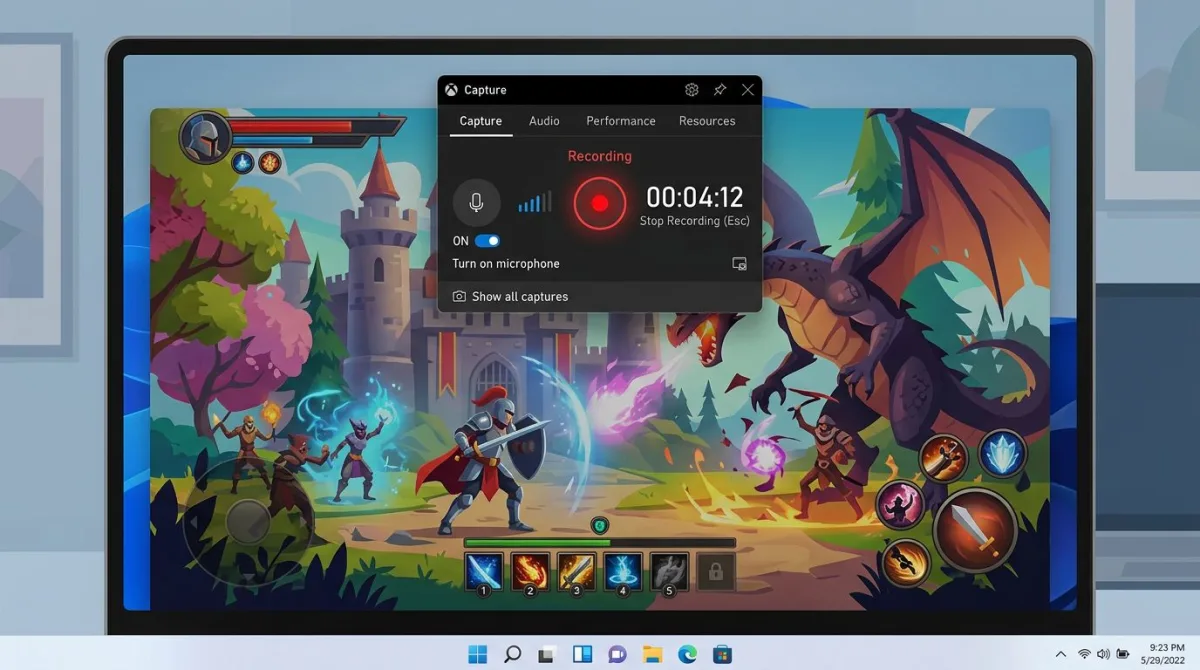Open Chat from taskbar

point(617,654)
